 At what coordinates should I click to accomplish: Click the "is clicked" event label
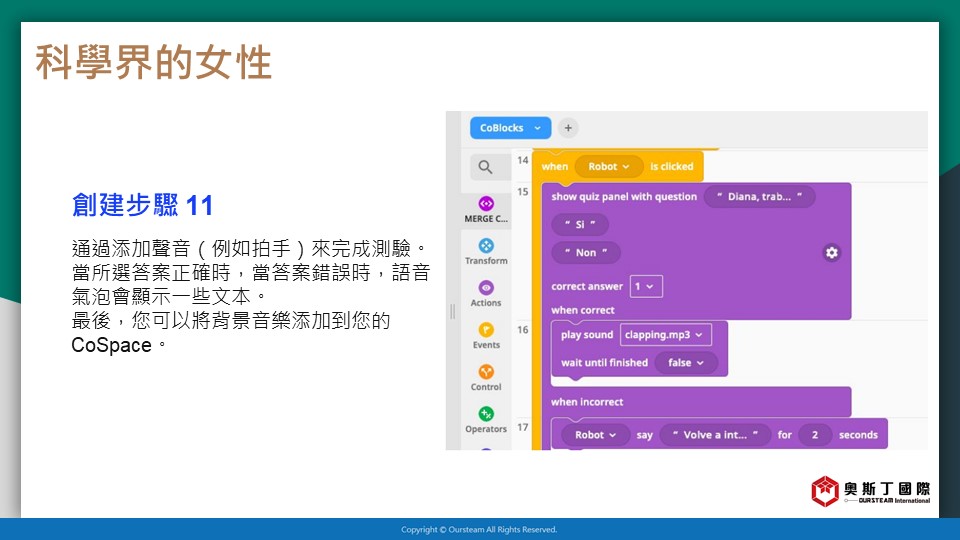(672, 167)
